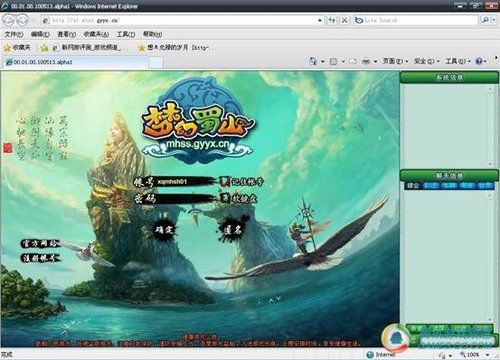Click the search magnifier icon
Screen dimensions: 500x360
click(x=485, y=20)
